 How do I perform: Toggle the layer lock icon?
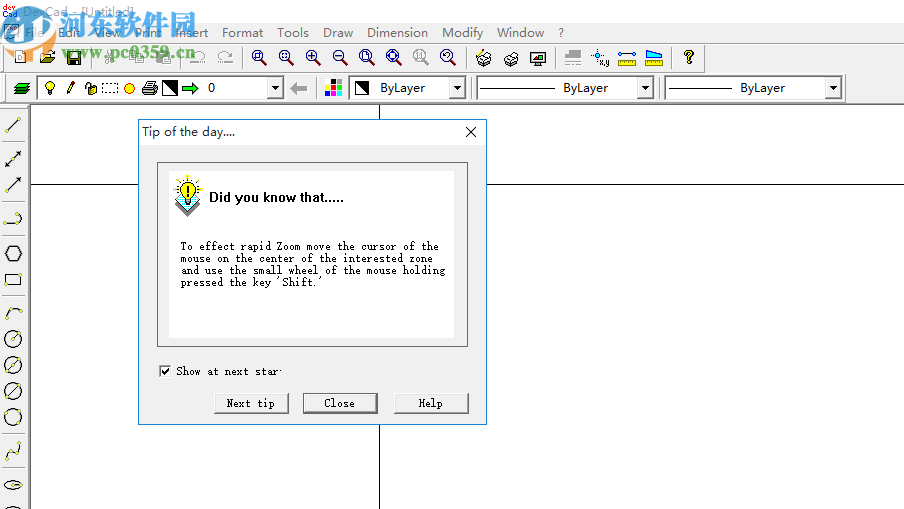click(91, 88)
